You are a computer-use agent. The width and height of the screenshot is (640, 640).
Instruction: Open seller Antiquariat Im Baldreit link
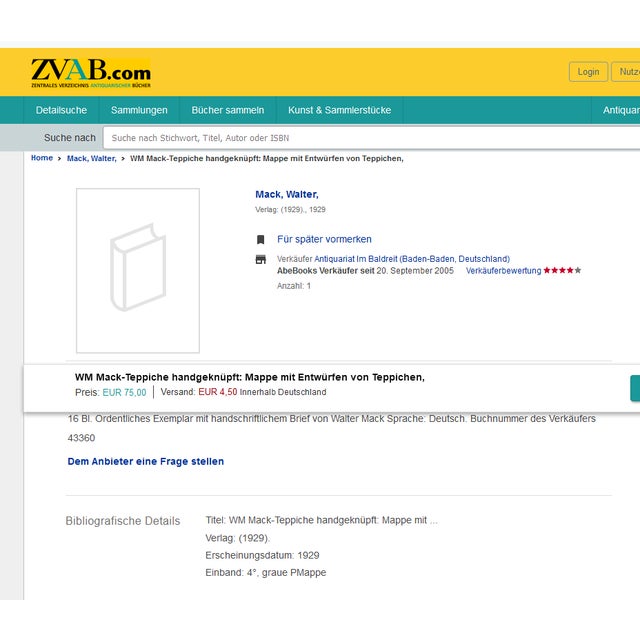tap(412, 259)
